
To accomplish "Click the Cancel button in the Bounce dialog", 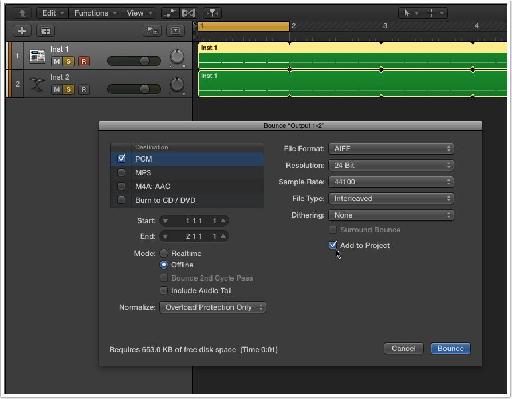I will click(x=403, y=349).
